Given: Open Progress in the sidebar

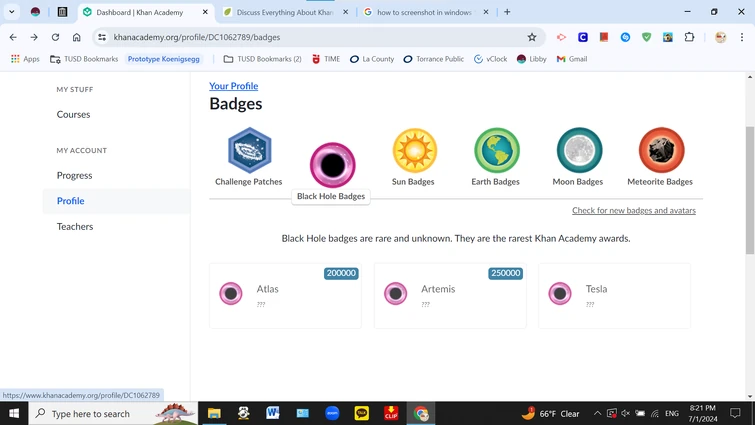Looking at the screenshot, I should pos(74,175).
